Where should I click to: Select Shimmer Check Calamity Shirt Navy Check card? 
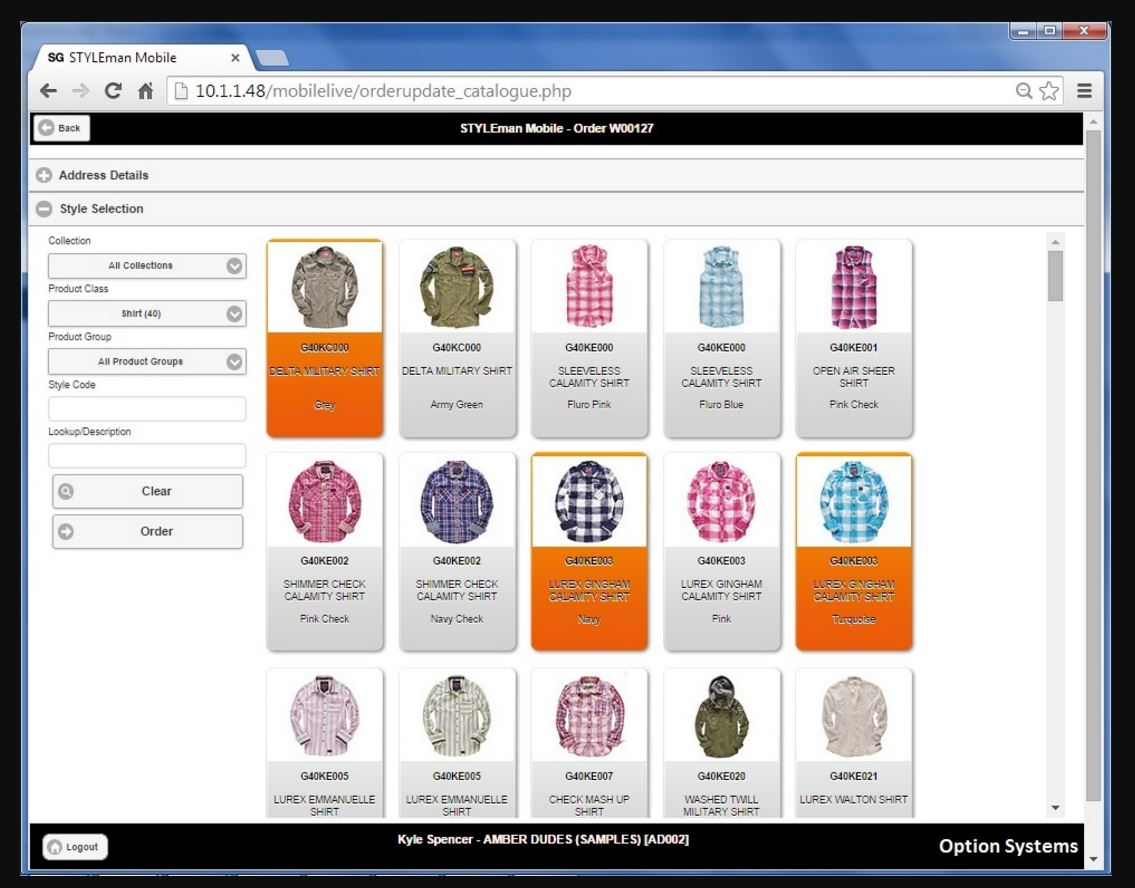click(457, 551)
